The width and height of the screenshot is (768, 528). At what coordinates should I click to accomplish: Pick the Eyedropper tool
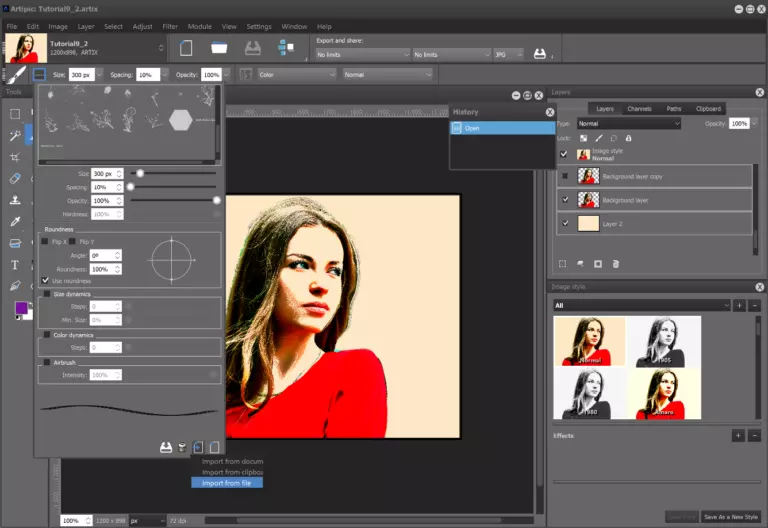click(x=15, y=222)
